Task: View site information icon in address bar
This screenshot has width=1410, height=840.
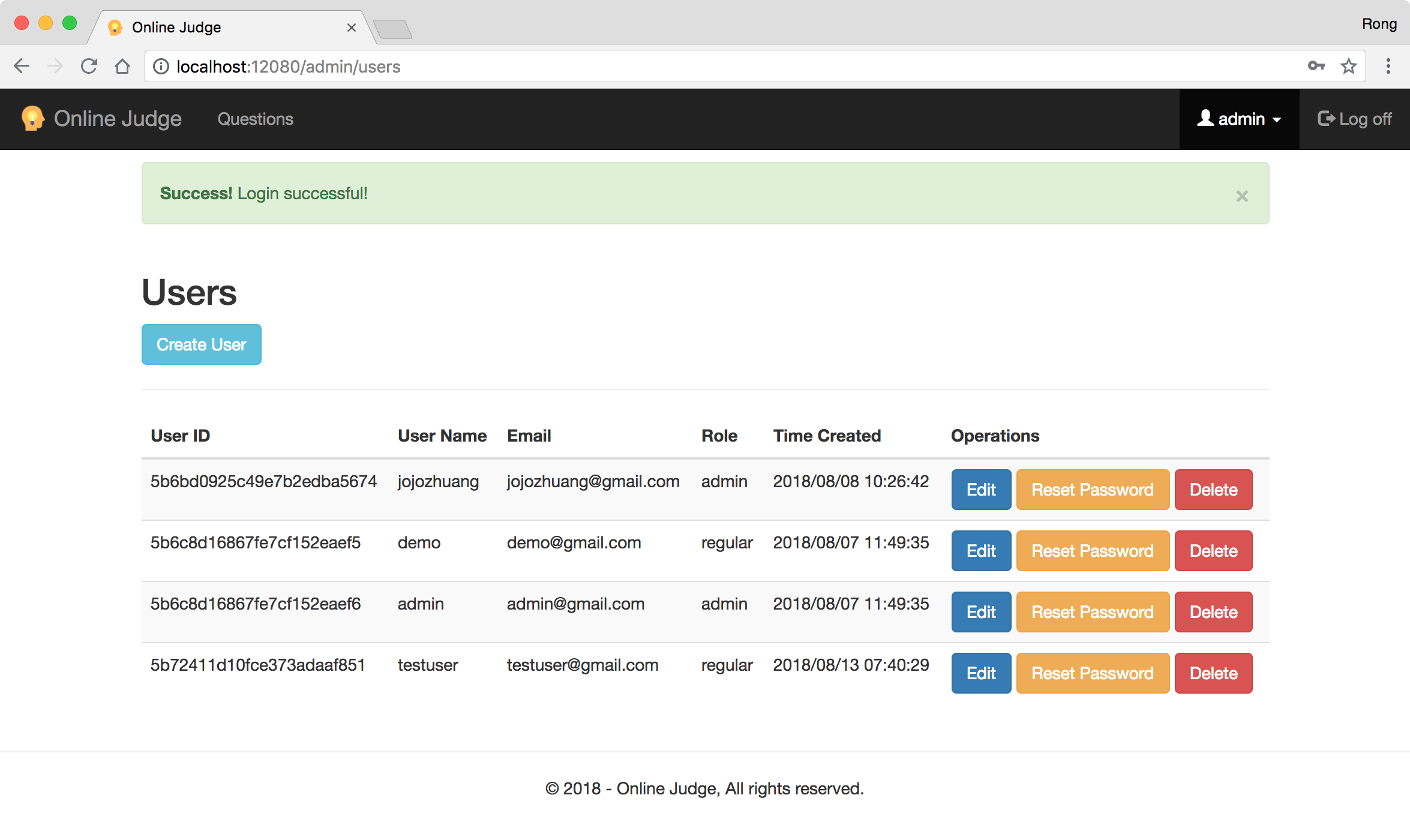Action: pyautogui.click(x=161, y=67)
